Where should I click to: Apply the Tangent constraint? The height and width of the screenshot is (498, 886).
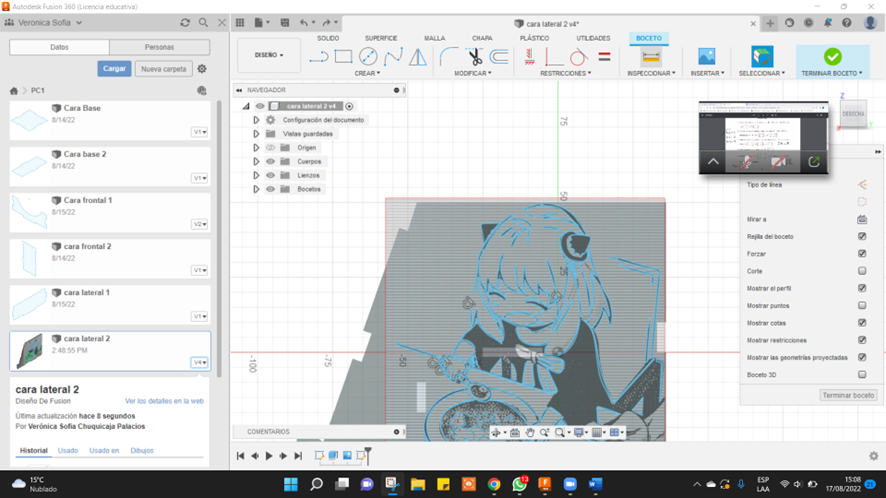pos(578,57)
